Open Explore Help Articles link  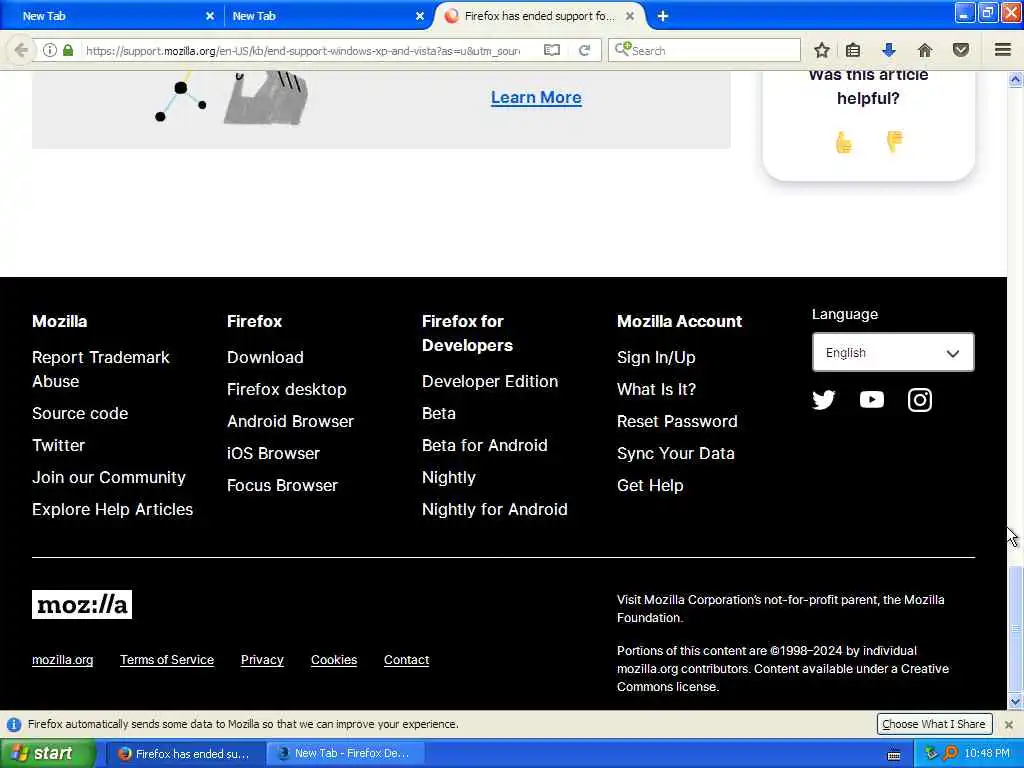point(112,509)
